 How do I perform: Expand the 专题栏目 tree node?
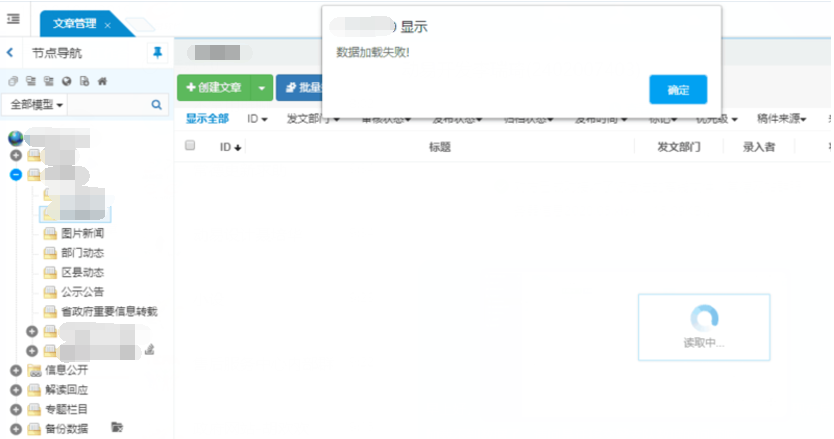[x=15, y=409]
